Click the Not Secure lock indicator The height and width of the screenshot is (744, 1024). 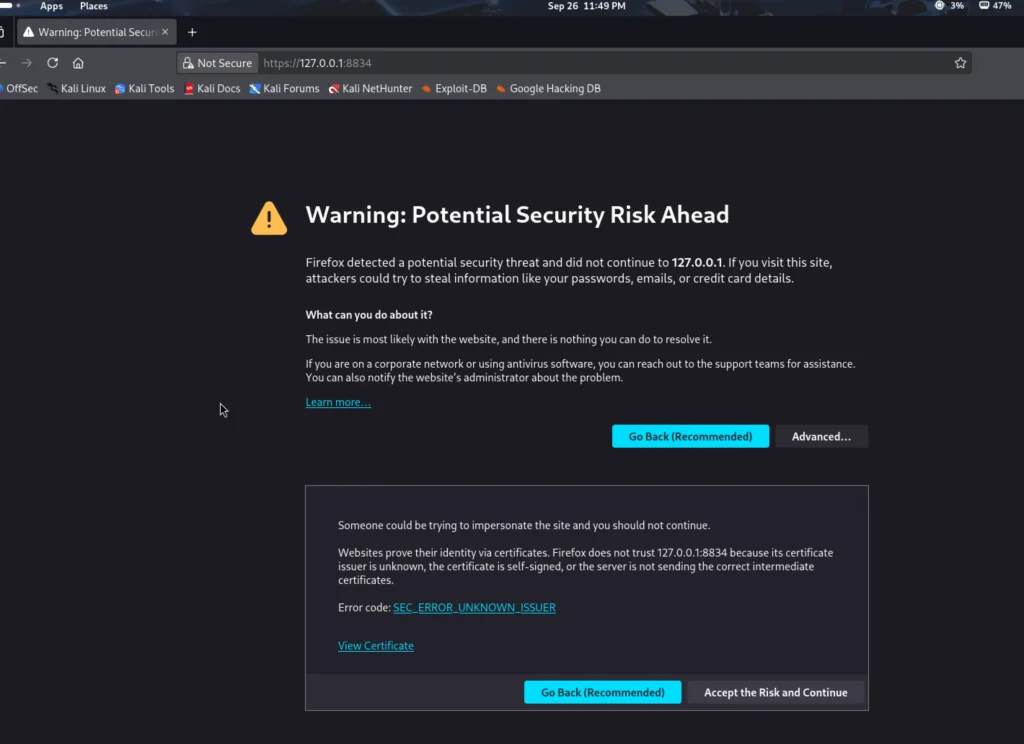(x=217, y=63)
